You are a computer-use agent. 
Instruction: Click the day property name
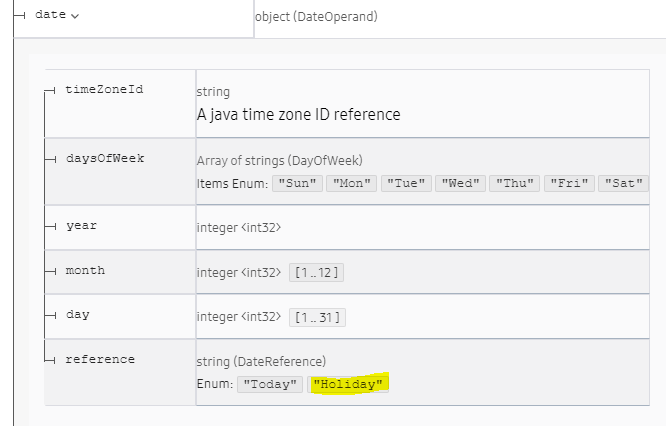[78, 315]
